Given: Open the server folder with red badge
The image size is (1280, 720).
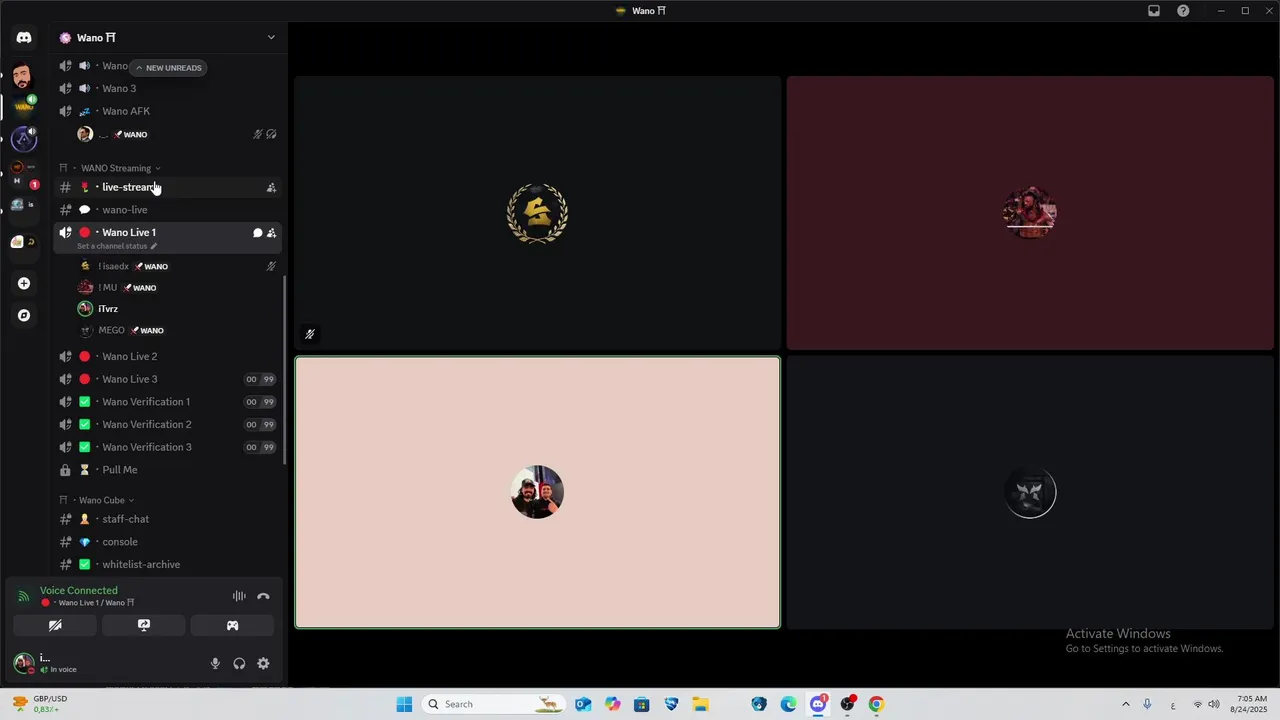Looking at the screenshot, I should [x=24, y=174].
